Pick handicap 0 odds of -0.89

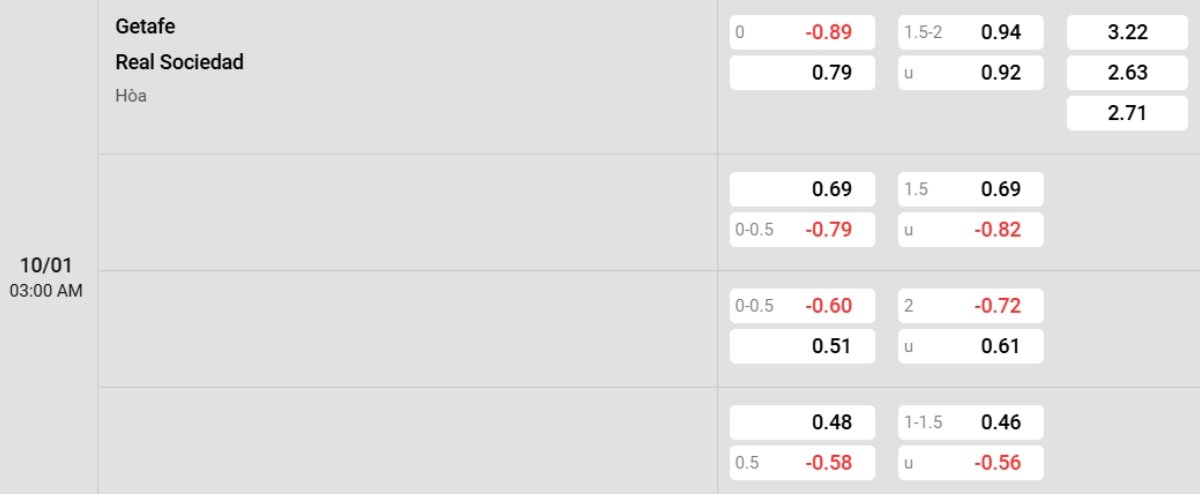(802, 32)
